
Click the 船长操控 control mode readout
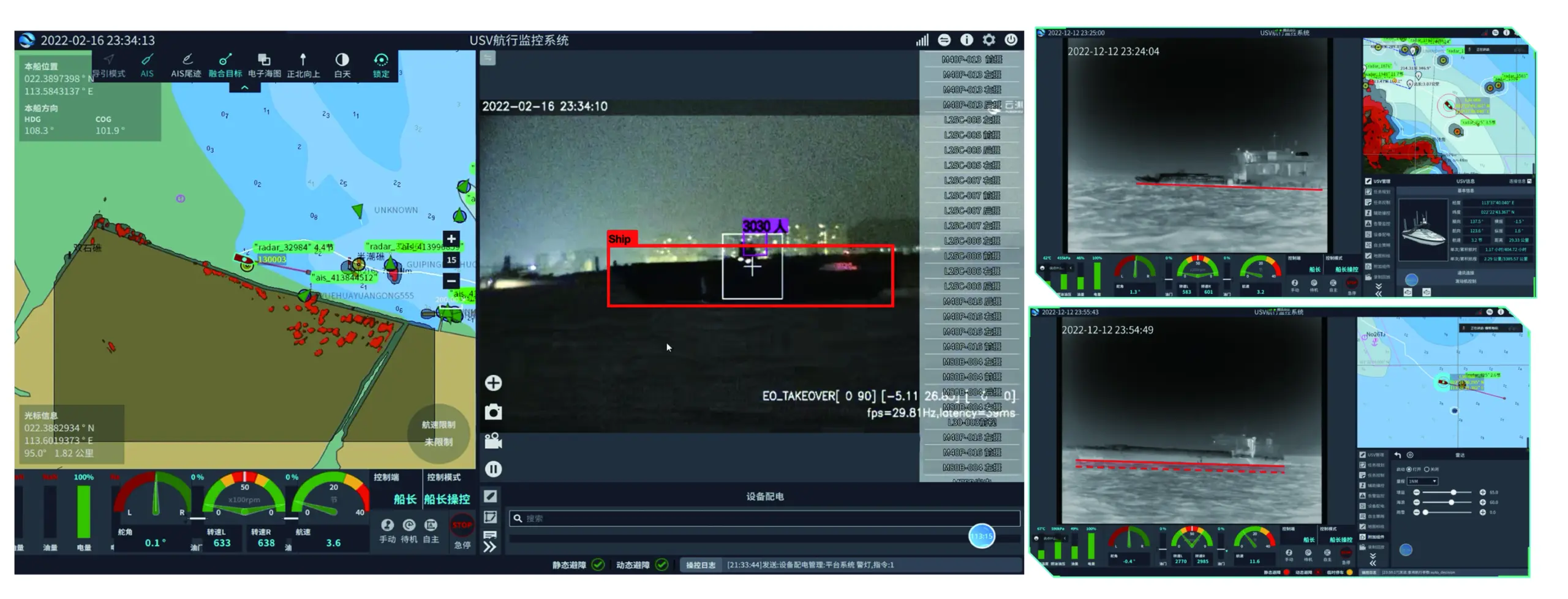(447, 499)
